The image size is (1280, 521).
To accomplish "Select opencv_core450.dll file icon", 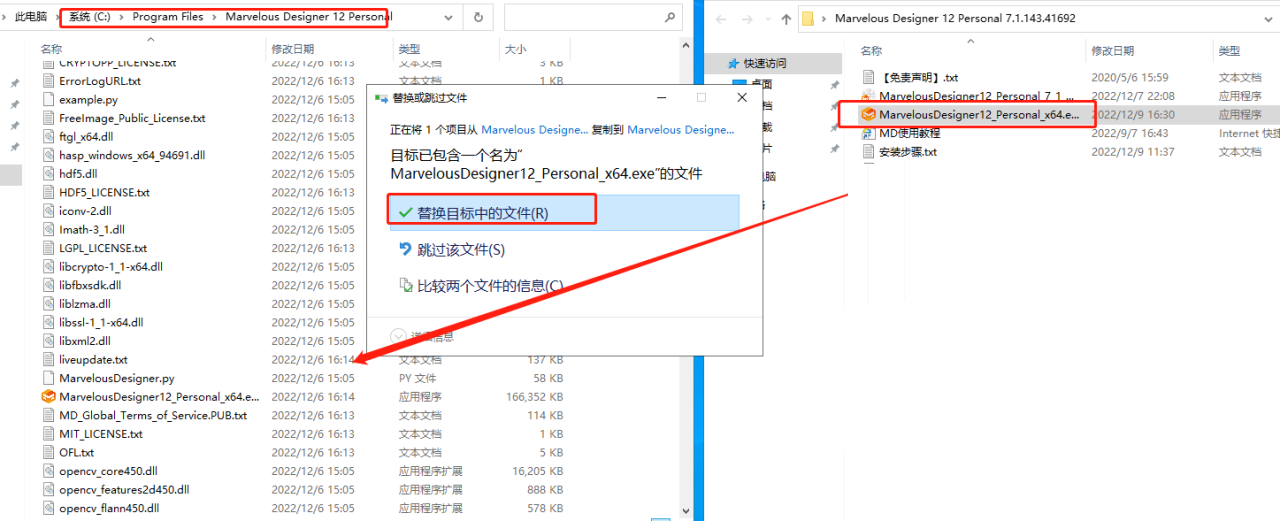I will pos(49,471).
